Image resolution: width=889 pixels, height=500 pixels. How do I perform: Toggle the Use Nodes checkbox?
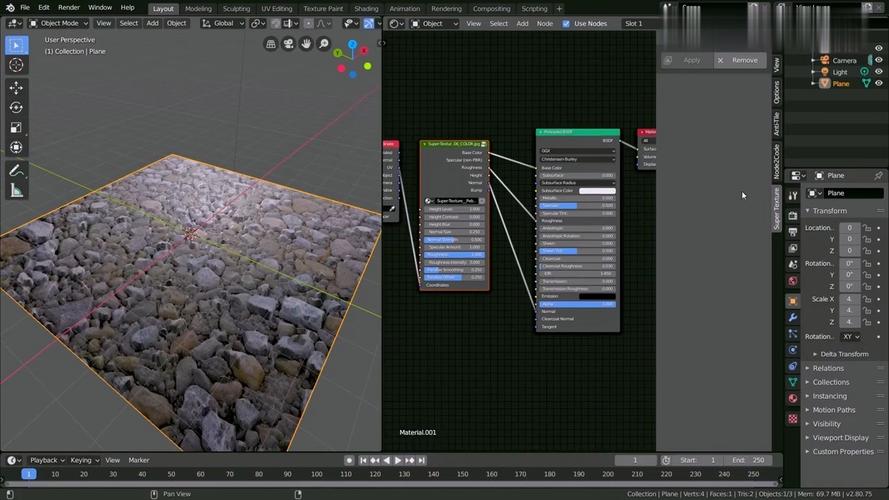[566, 24]
